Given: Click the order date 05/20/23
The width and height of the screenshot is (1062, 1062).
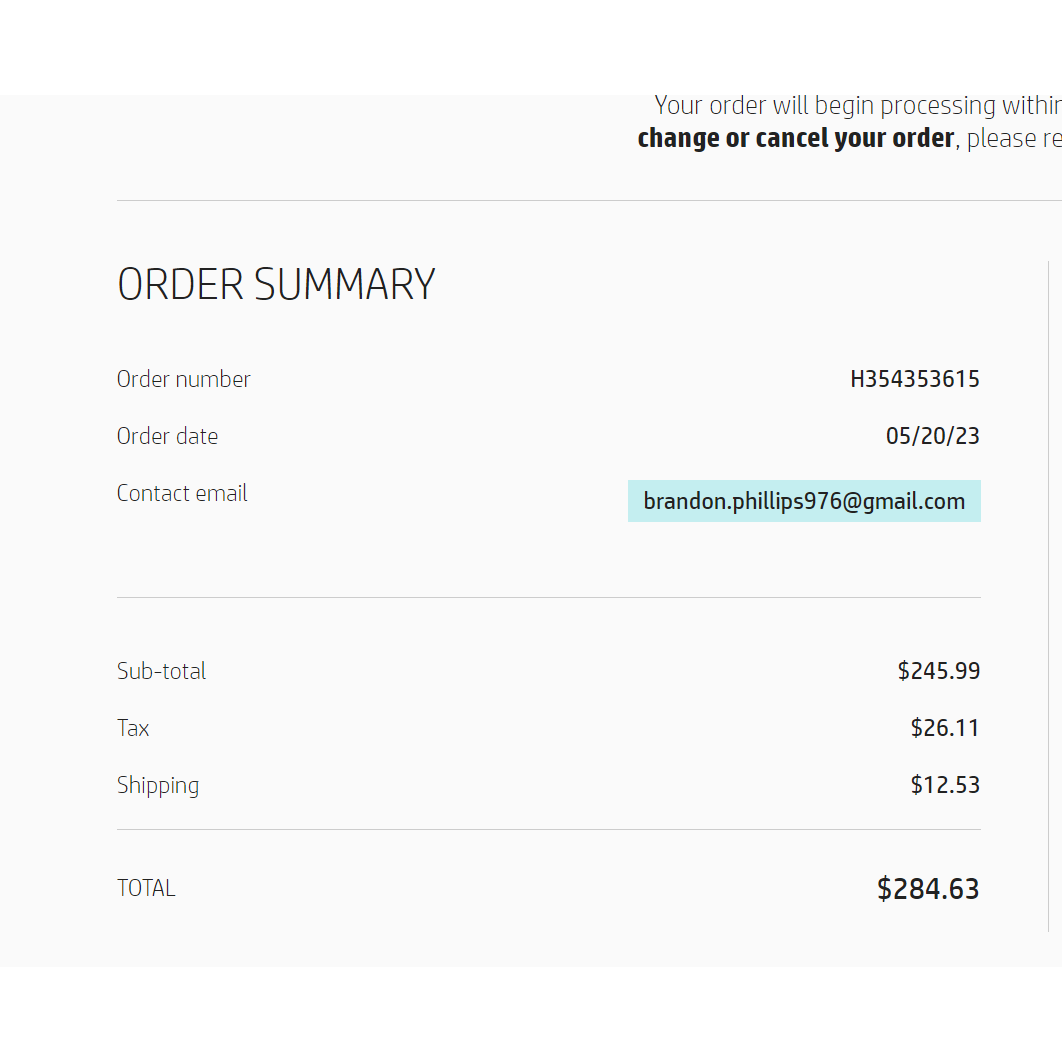Looking at the screenshot, I should 933,436.
